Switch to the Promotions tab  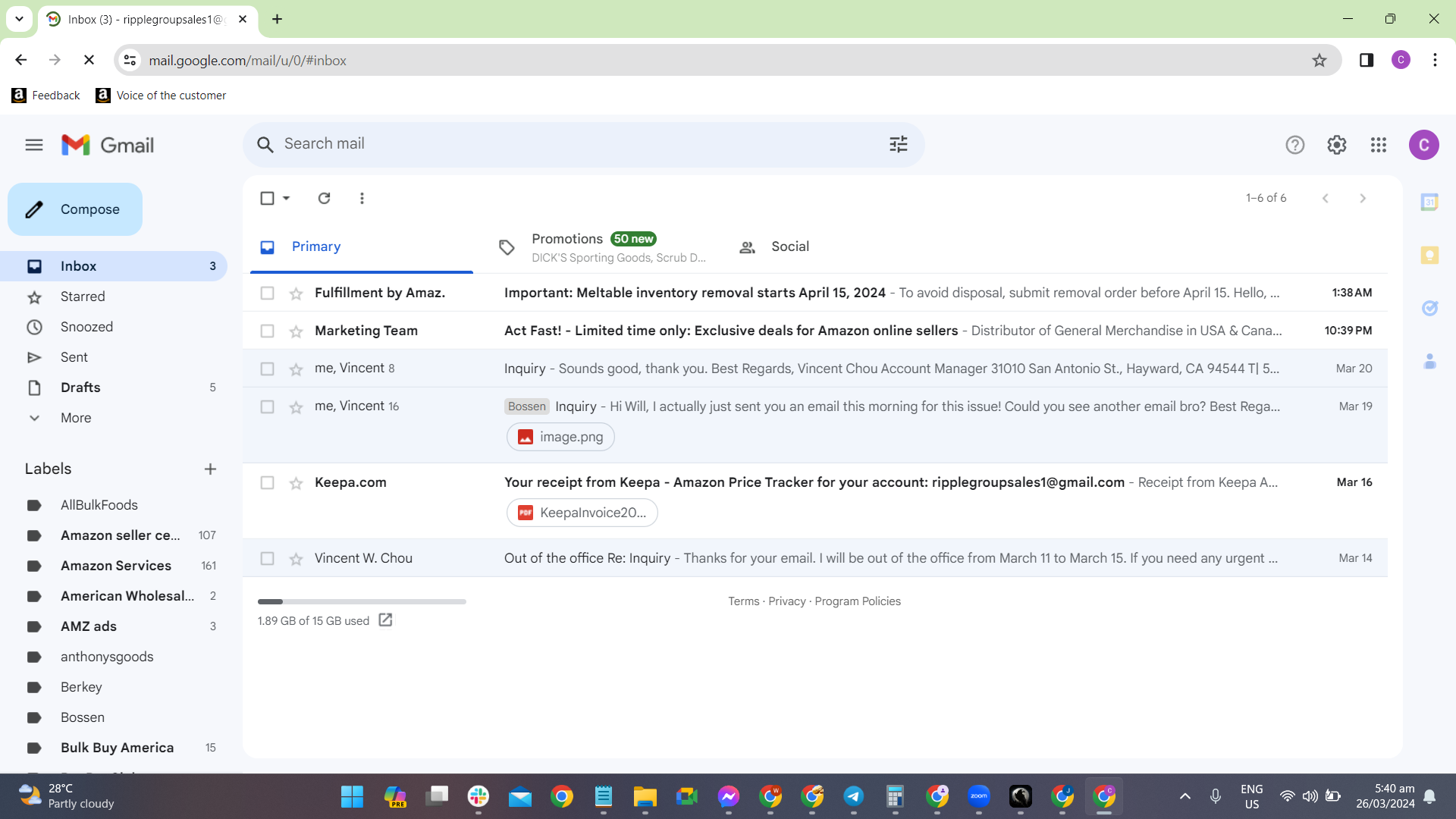coord(603,247)
